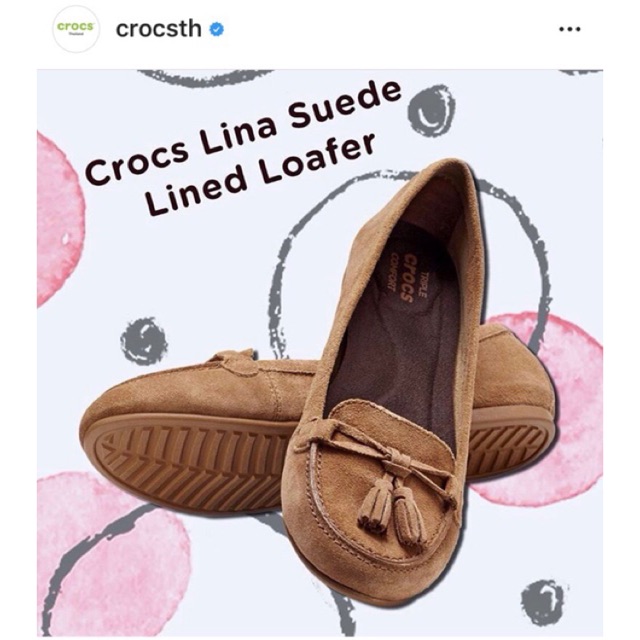Tap the "Lined Loafer" text line
The height and width of the screenshot is (640, 640).
[260, 175]
